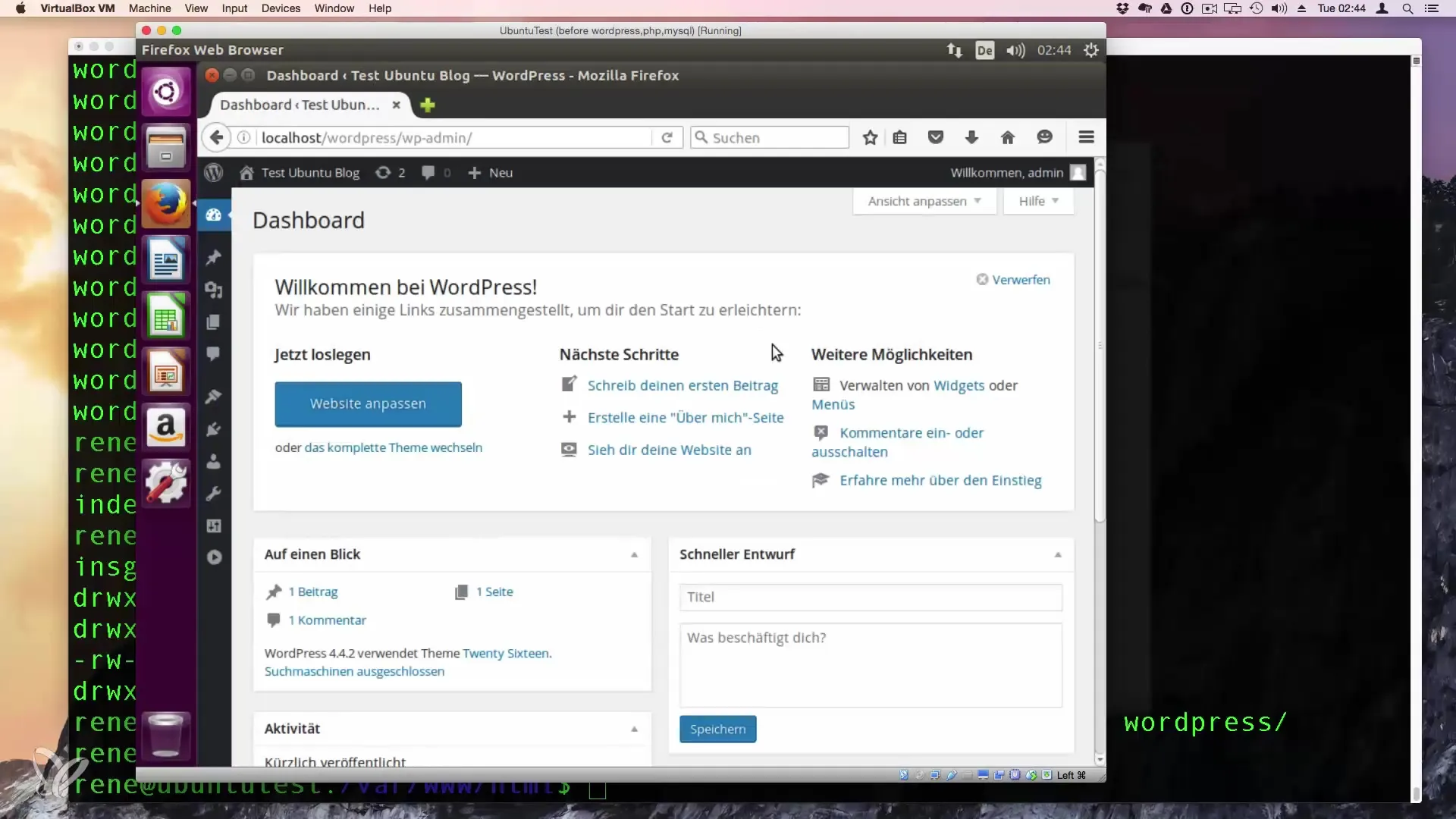Open De keyboard layout indicator

point(984,50)
